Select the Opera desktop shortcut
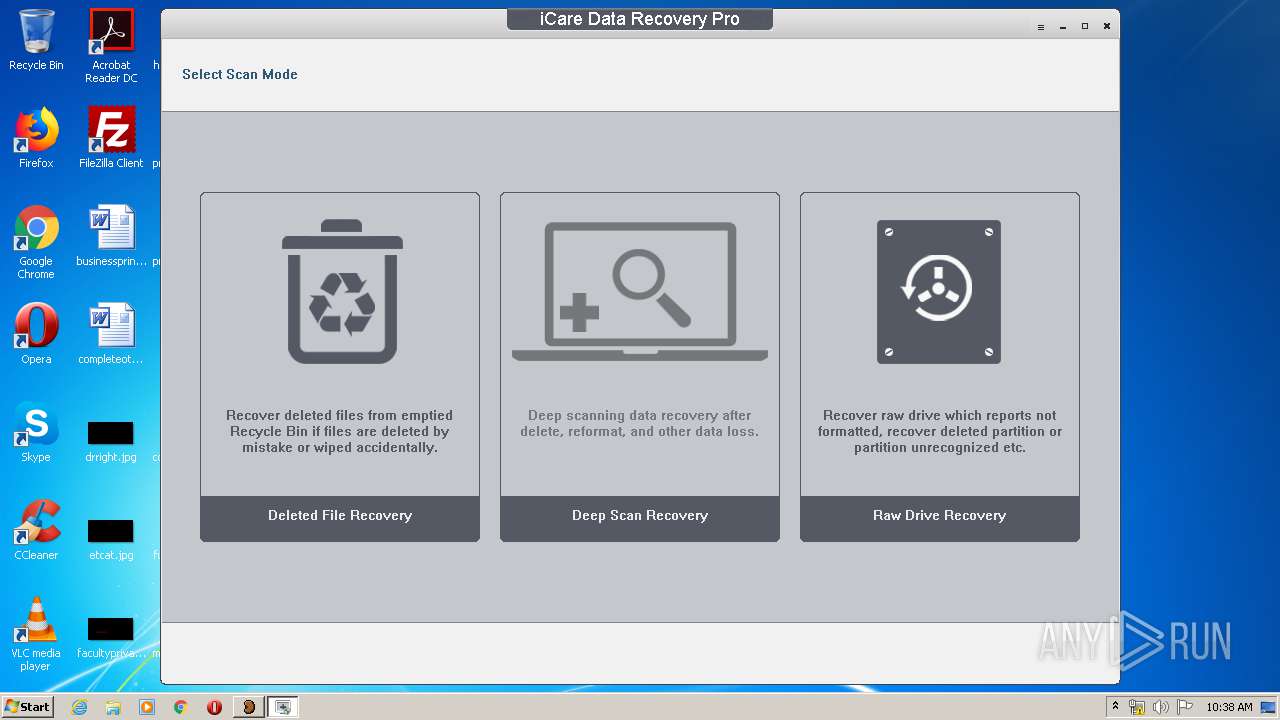This screenshot has width=1280, height=720. click(x=36, y=334)
